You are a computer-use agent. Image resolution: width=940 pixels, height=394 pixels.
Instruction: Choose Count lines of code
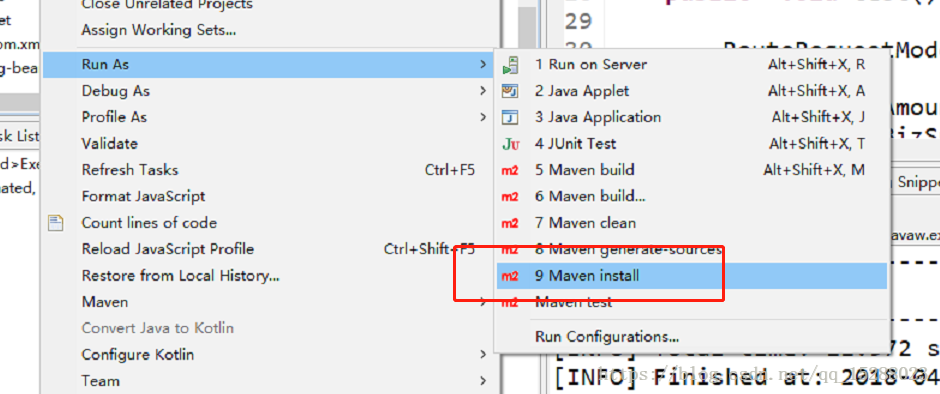[268, 223]
